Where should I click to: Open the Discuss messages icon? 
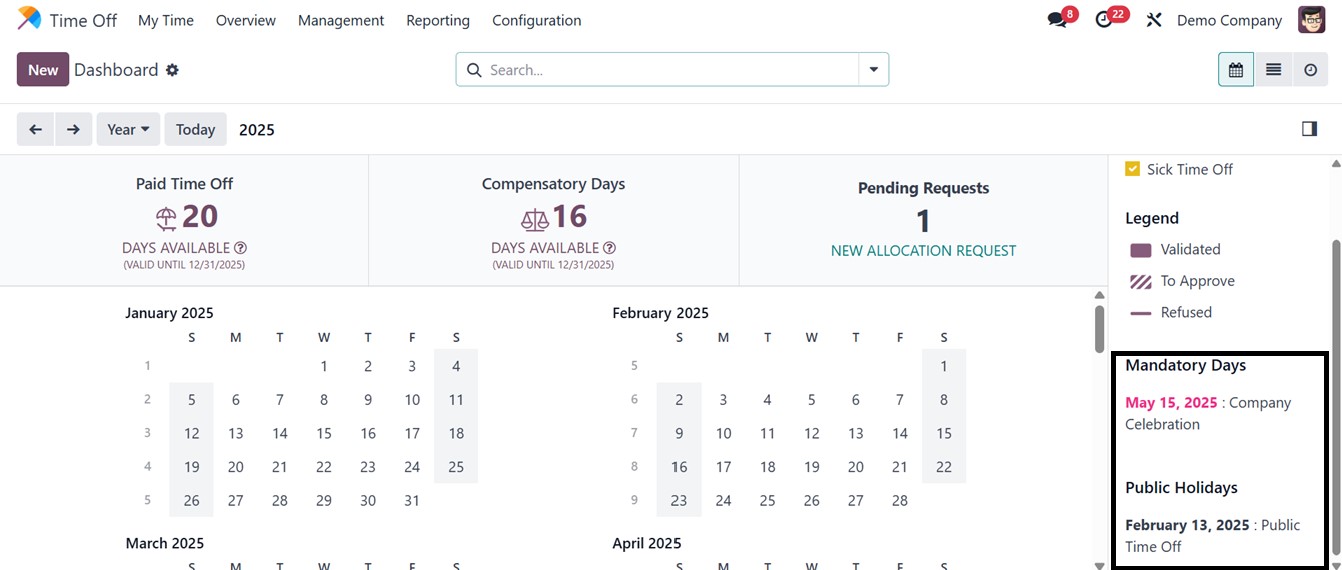(x=1056, y=20)
